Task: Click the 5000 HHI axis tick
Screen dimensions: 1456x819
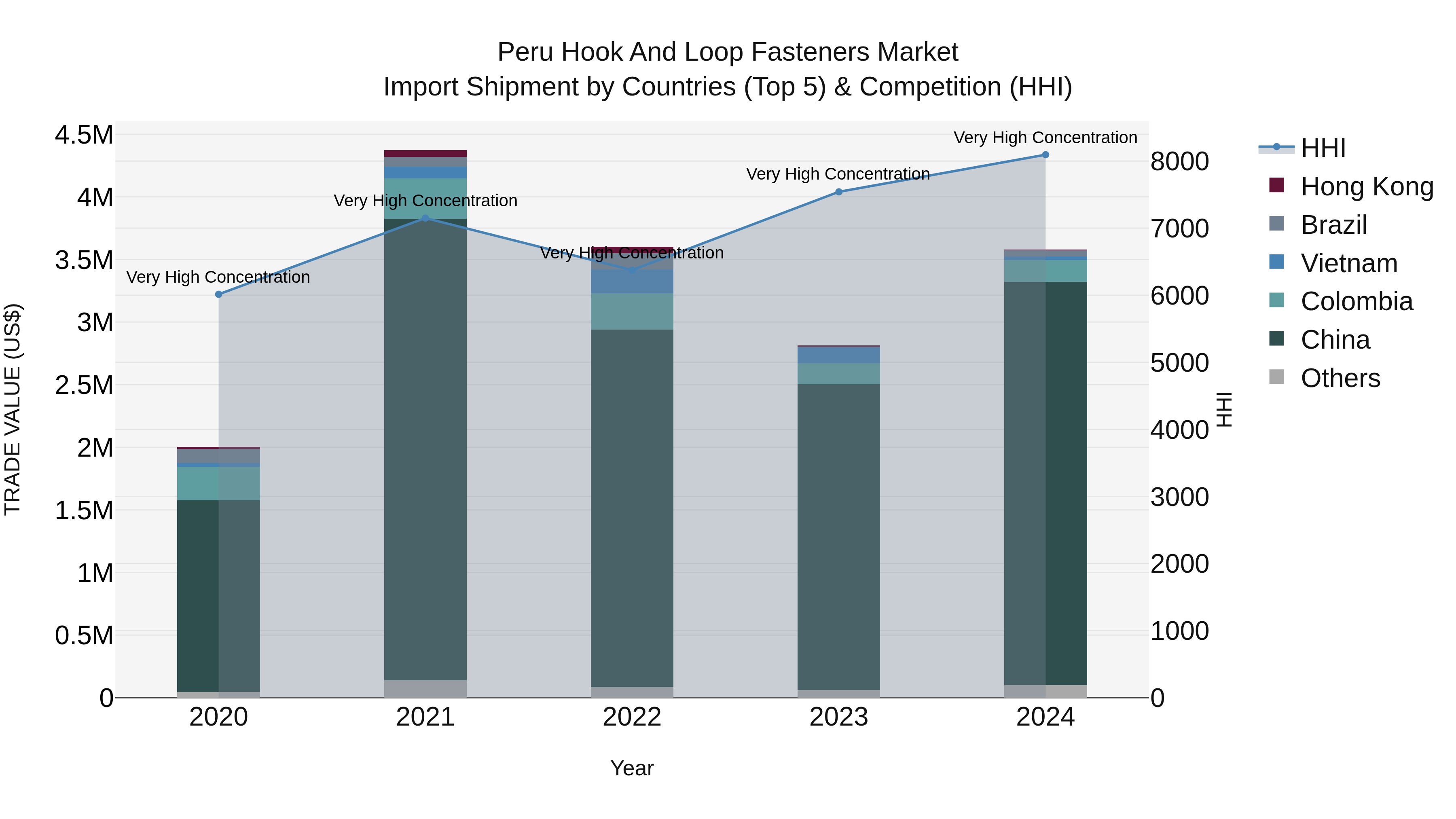Action: click(x=1180, y=363)
